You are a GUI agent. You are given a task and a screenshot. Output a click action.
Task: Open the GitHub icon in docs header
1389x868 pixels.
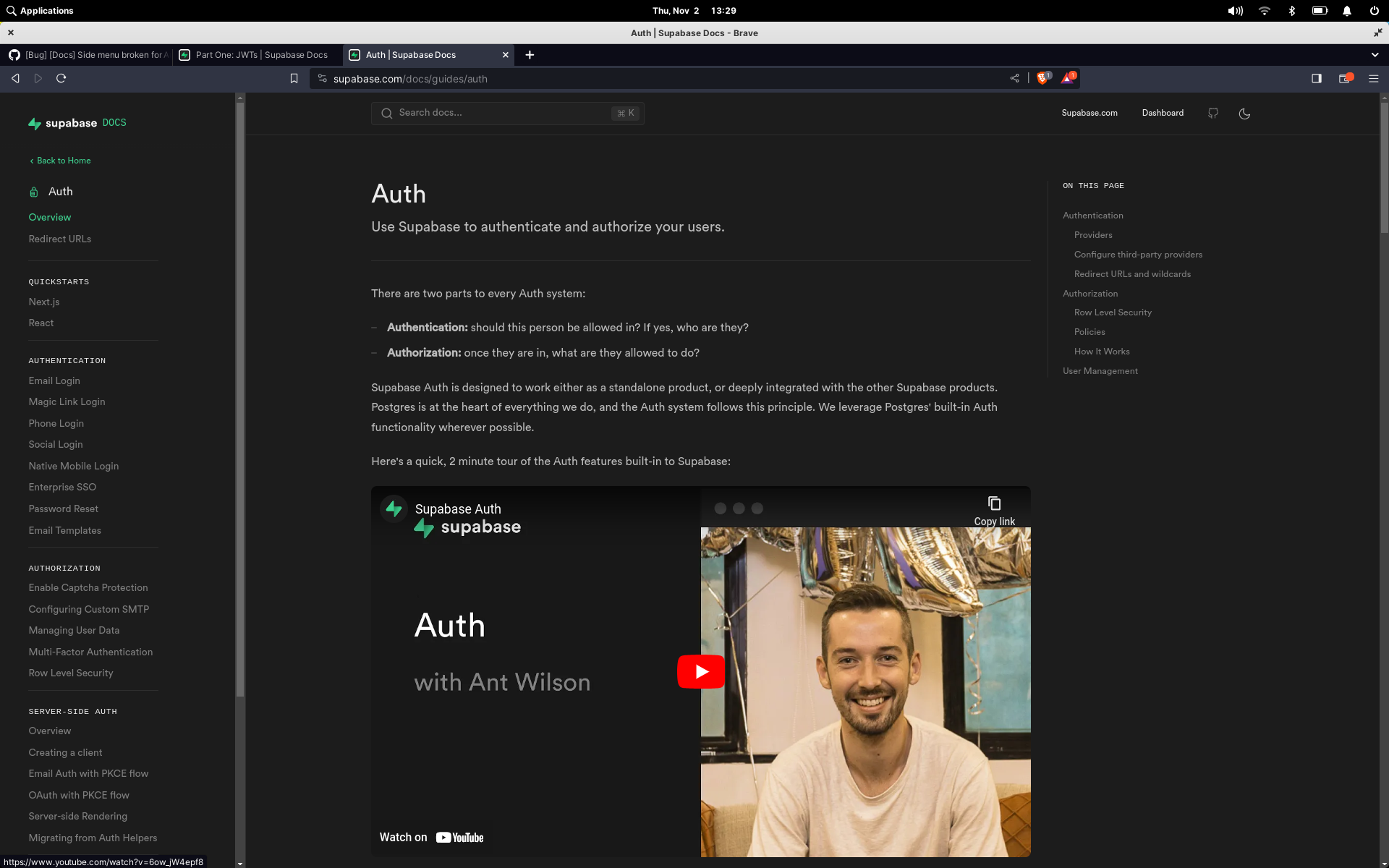tap(1212, 114)
